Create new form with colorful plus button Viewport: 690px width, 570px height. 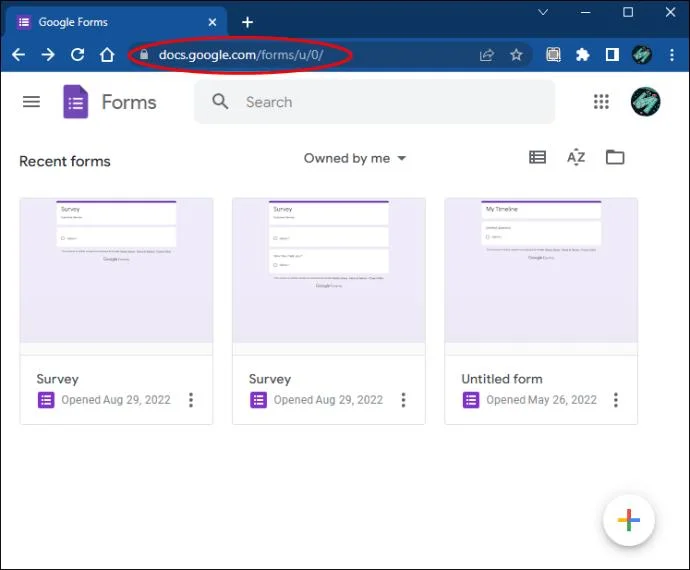[x=628, y=520]
